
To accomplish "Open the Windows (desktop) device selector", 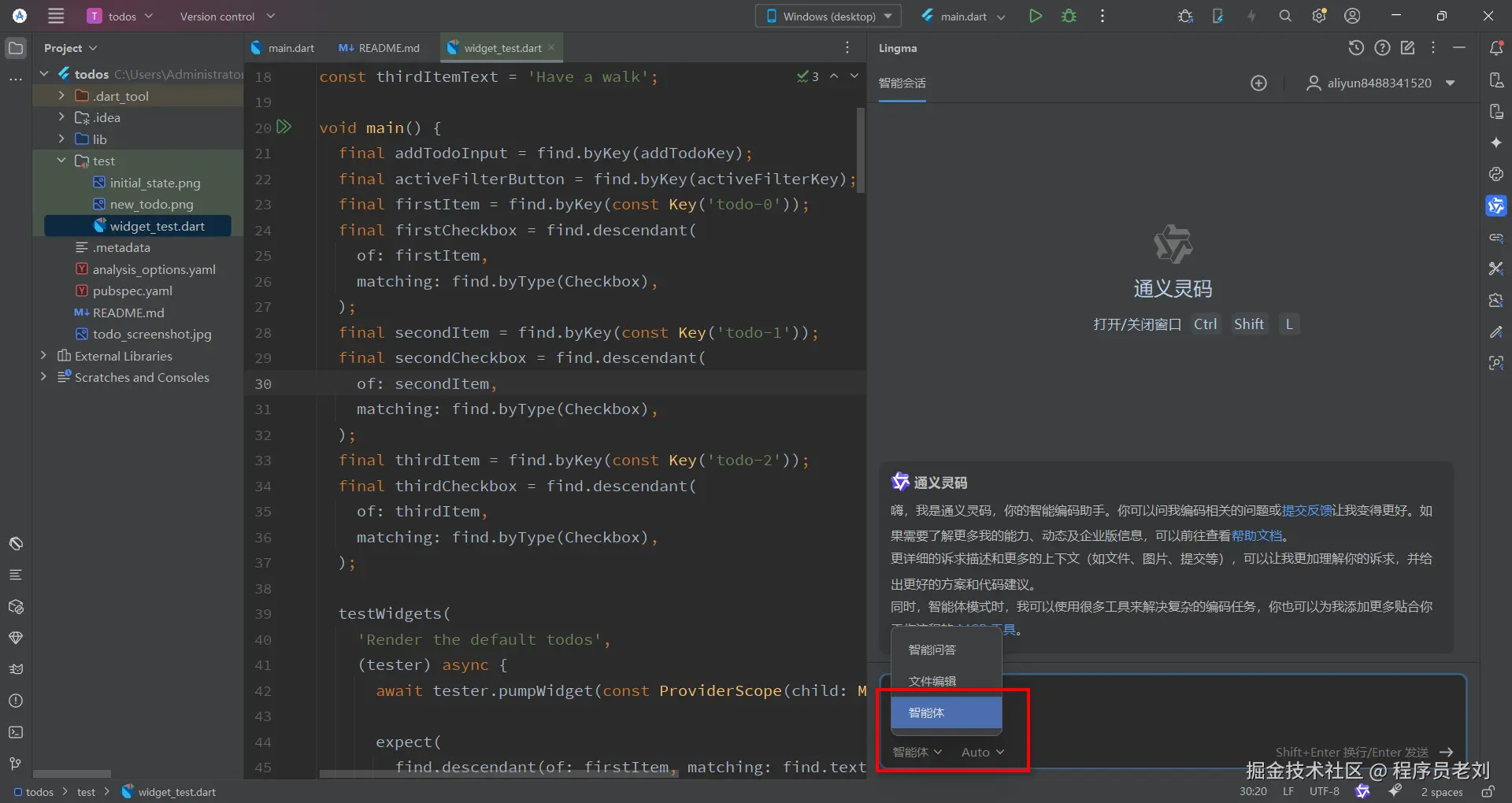I will tap(828, 16).
